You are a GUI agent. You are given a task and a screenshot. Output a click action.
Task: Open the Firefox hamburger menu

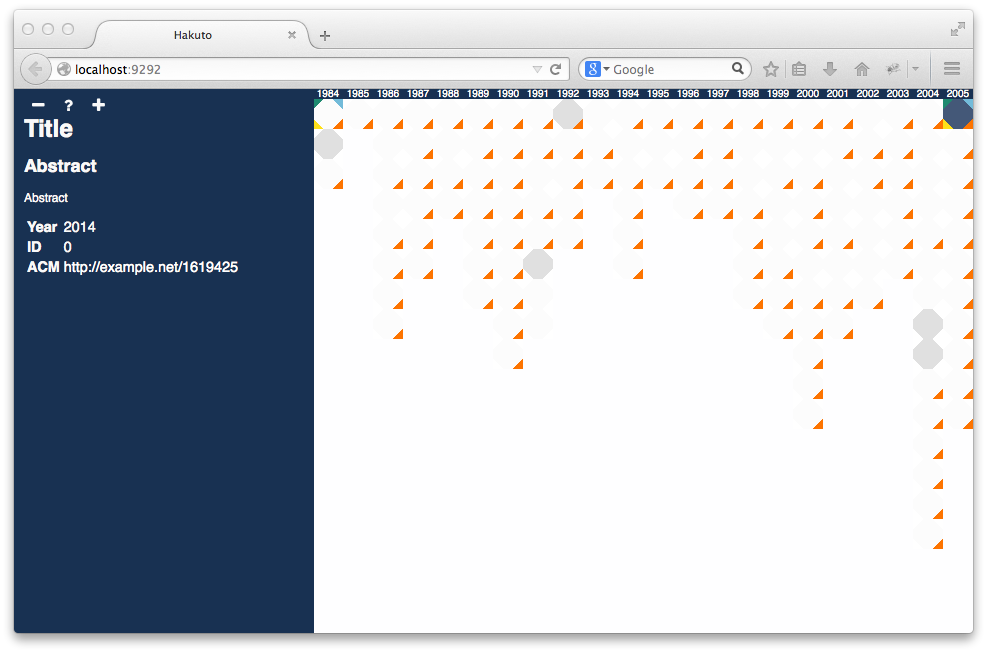952,69
